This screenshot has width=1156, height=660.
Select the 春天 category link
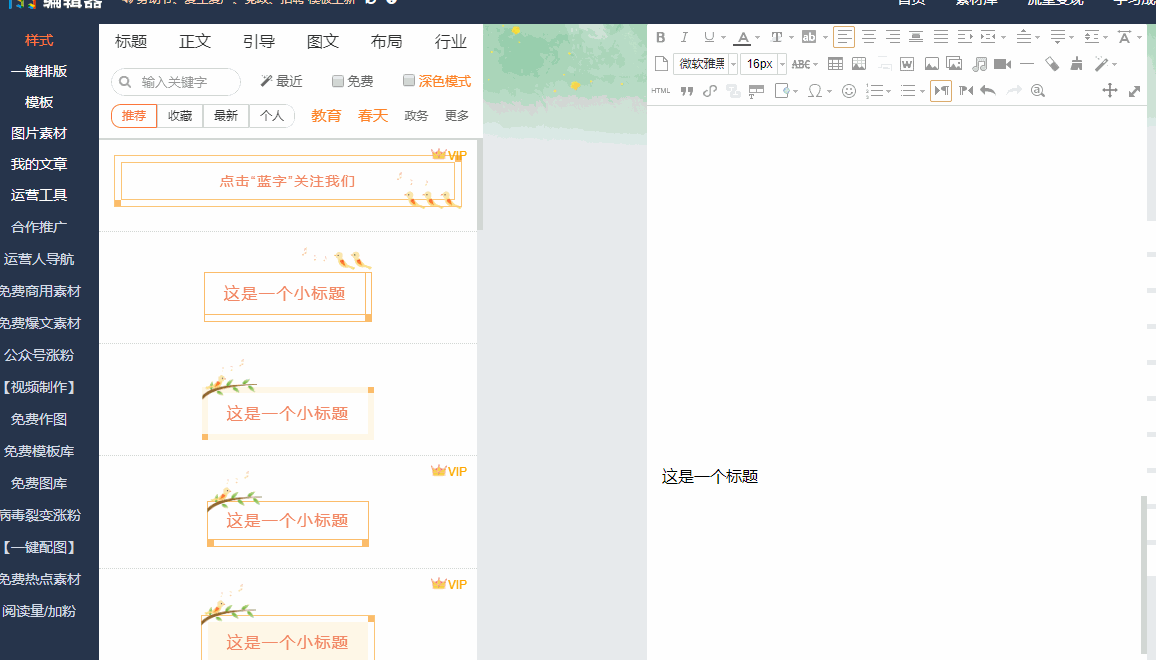coord(371,115)
